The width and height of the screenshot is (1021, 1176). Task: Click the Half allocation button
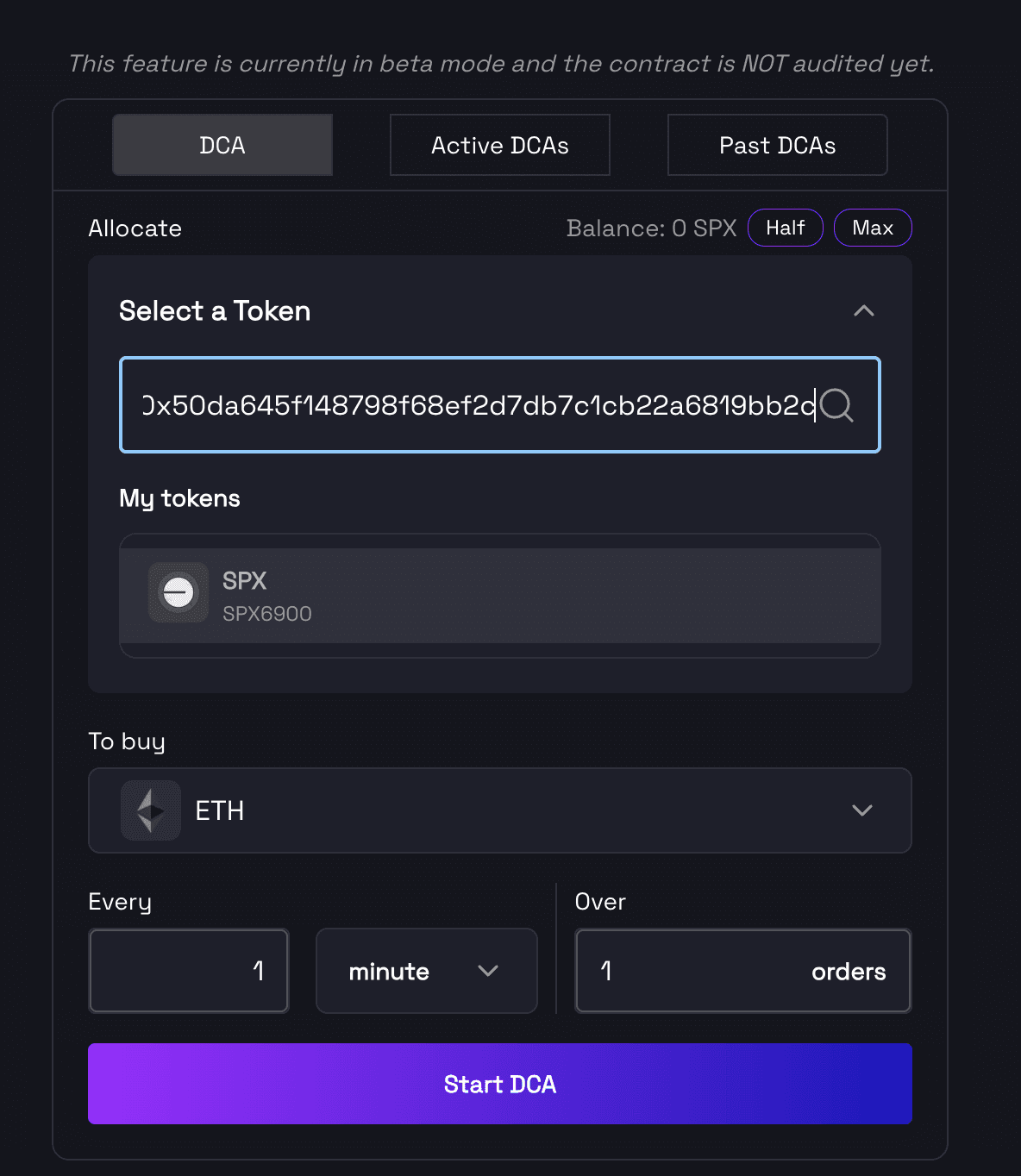(x=785, y=228)
